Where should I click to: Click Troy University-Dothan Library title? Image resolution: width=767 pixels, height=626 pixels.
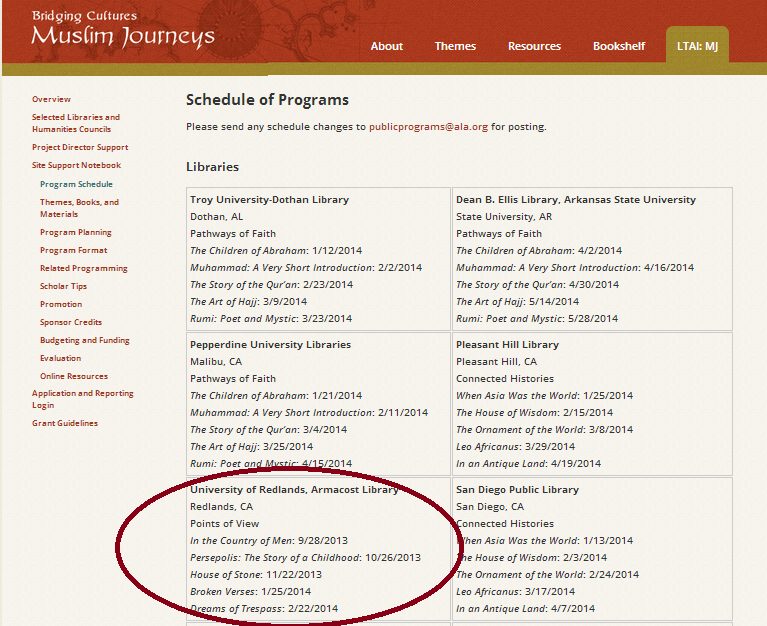[270, 200]
